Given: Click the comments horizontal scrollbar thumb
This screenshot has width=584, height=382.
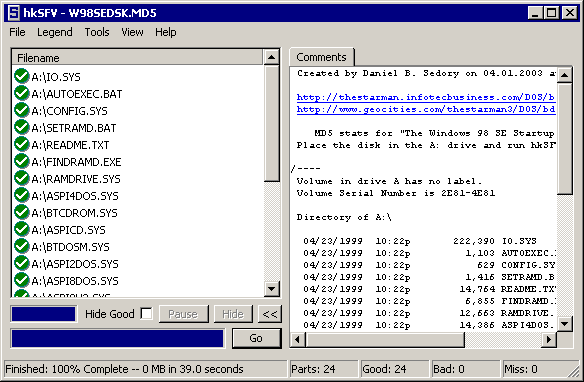Looking at the screenshot, I should (x=385, y=340).
